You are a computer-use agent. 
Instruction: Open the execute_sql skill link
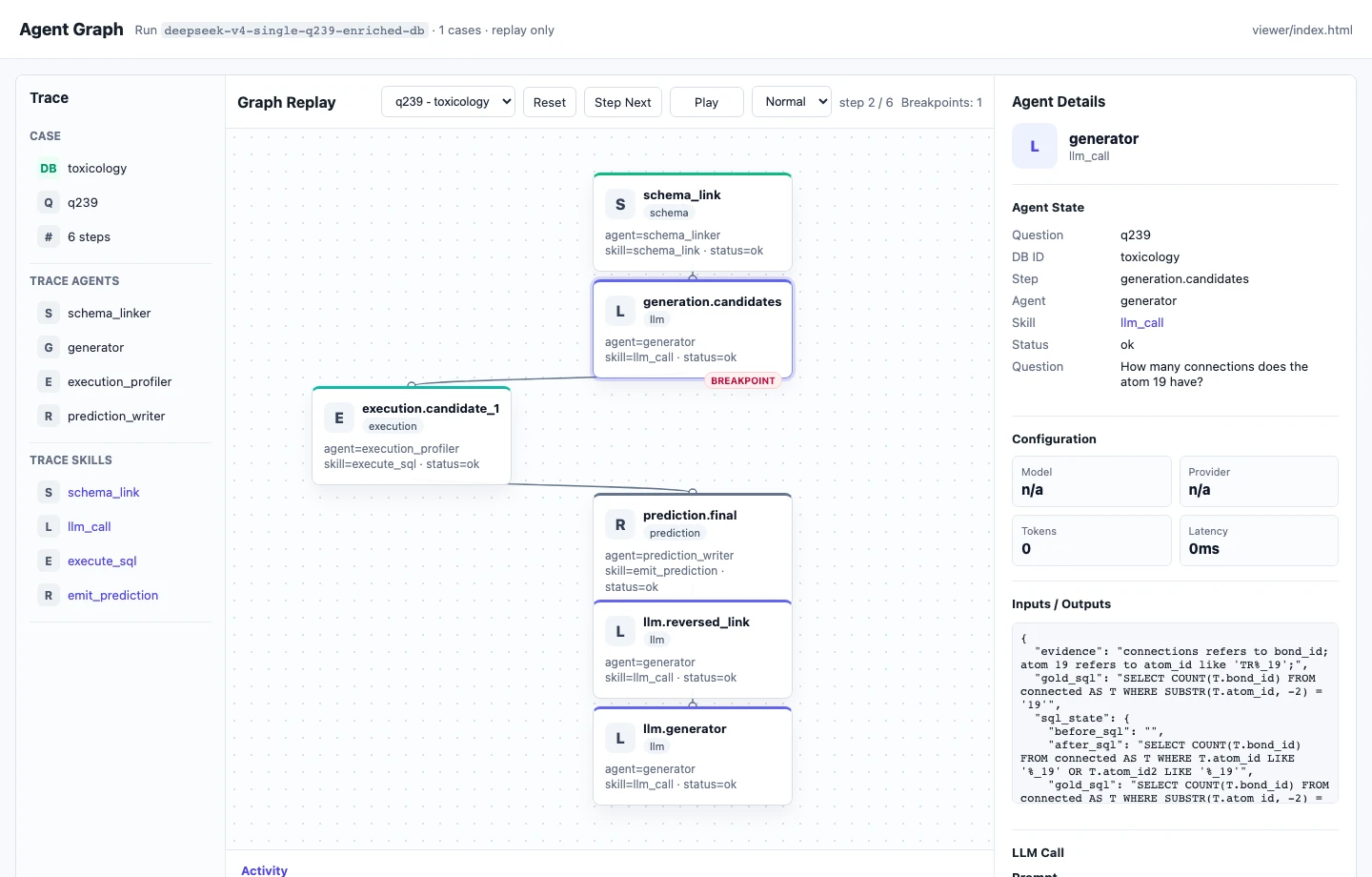coord(102,561)
